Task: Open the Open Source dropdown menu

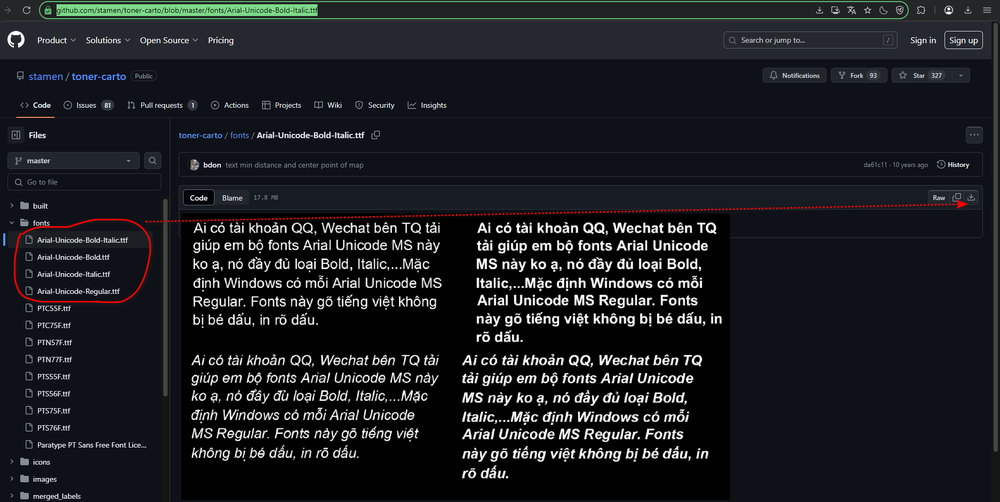Action: coord(169,40)
